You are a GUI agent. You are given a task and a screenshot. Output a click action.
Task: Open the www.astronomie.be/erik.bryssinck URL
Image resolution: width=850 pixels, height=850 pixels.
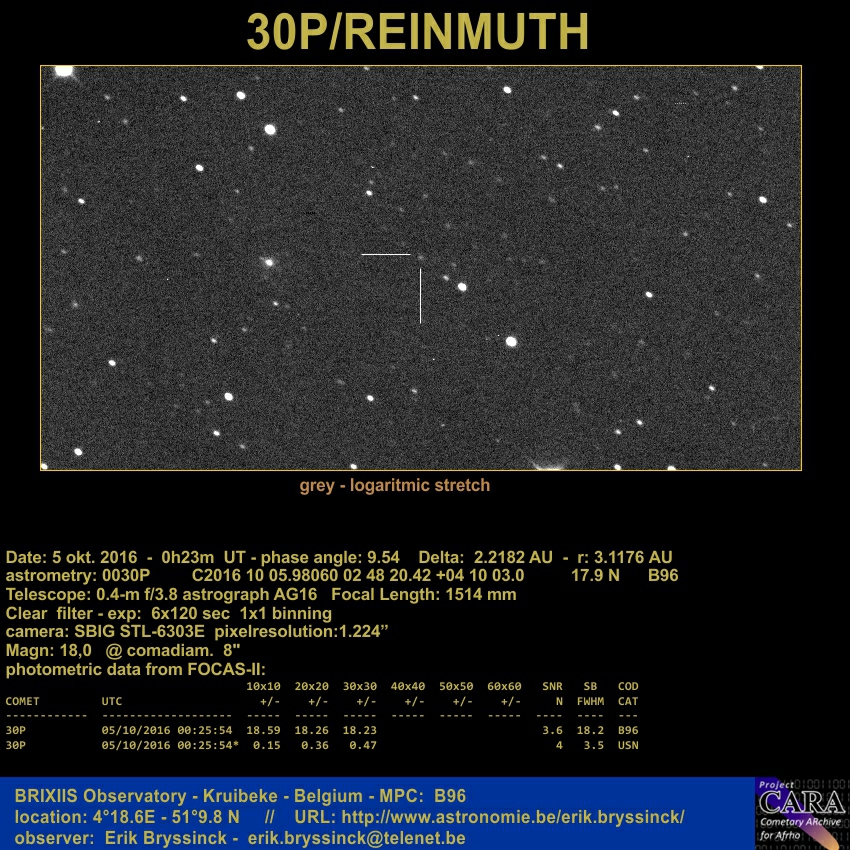513,817
